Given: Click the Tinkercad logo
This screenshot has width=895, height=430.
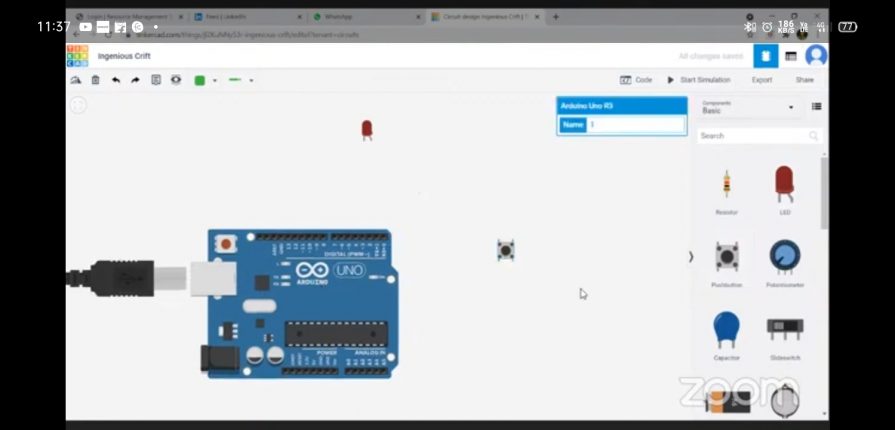Looking at the screenshot, I should pyautogui.click(x=78, y=56).
